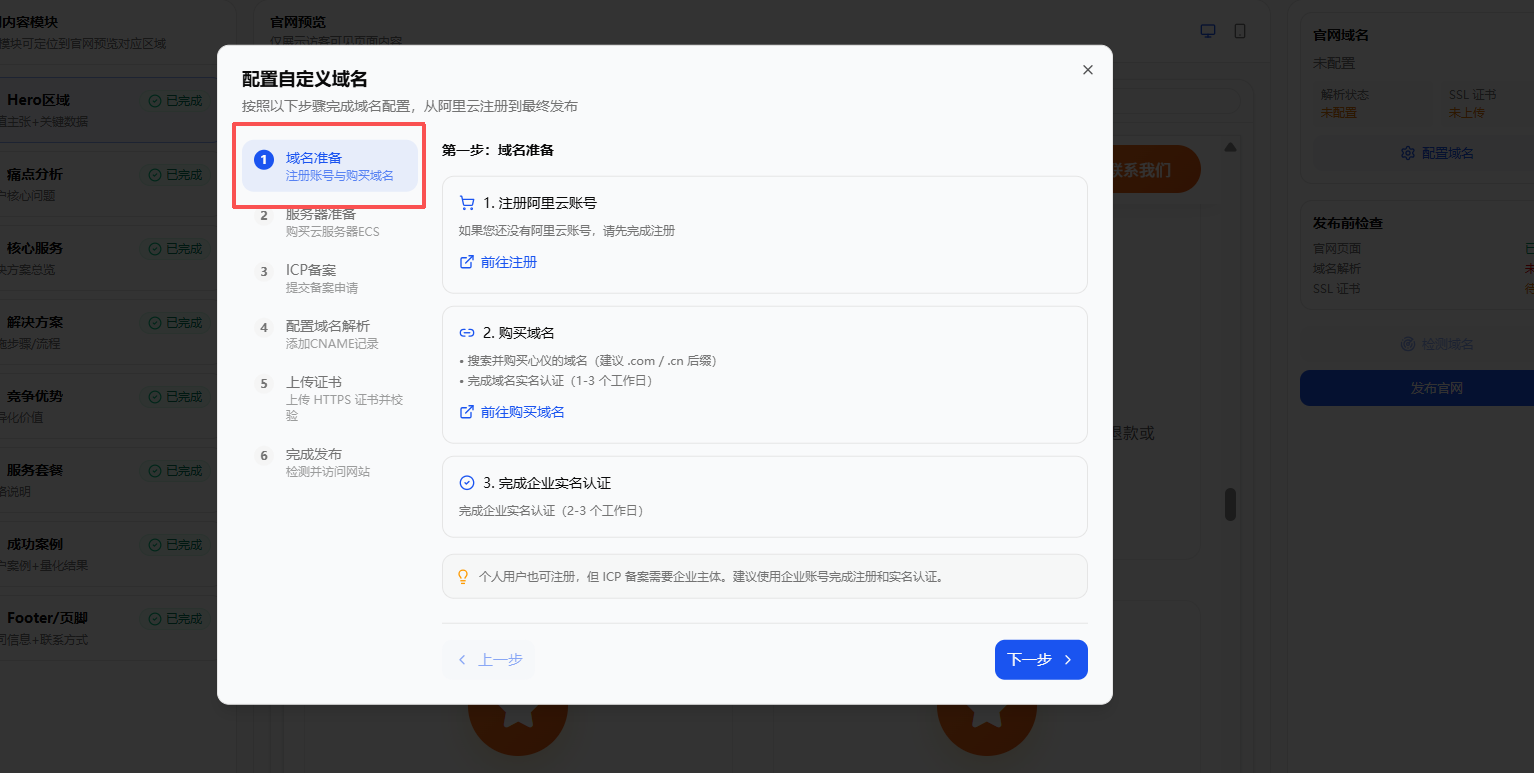Screen dimensions: 1534x773
Task: Click the gear icon beside 配置域名
Action: 1408,153
